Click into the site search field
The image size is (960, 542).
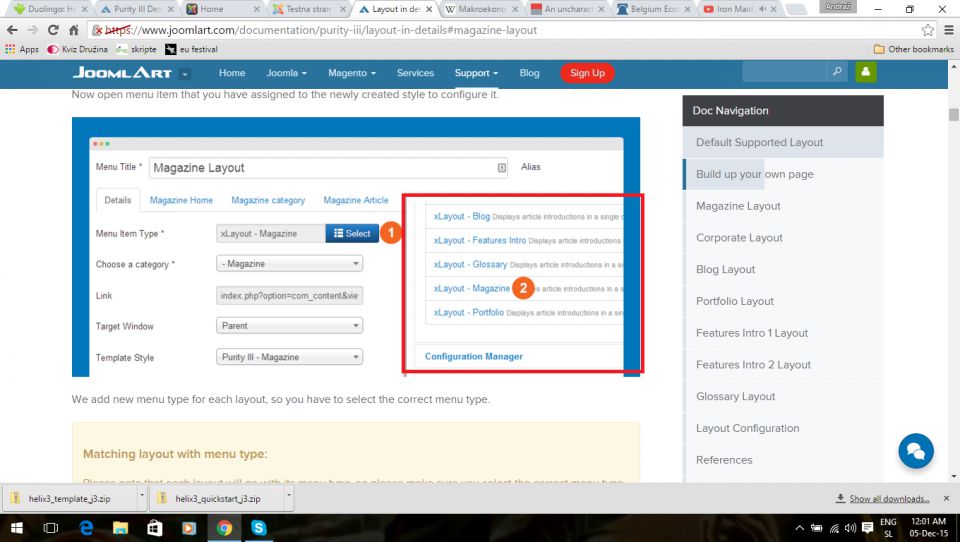(784, 72)
